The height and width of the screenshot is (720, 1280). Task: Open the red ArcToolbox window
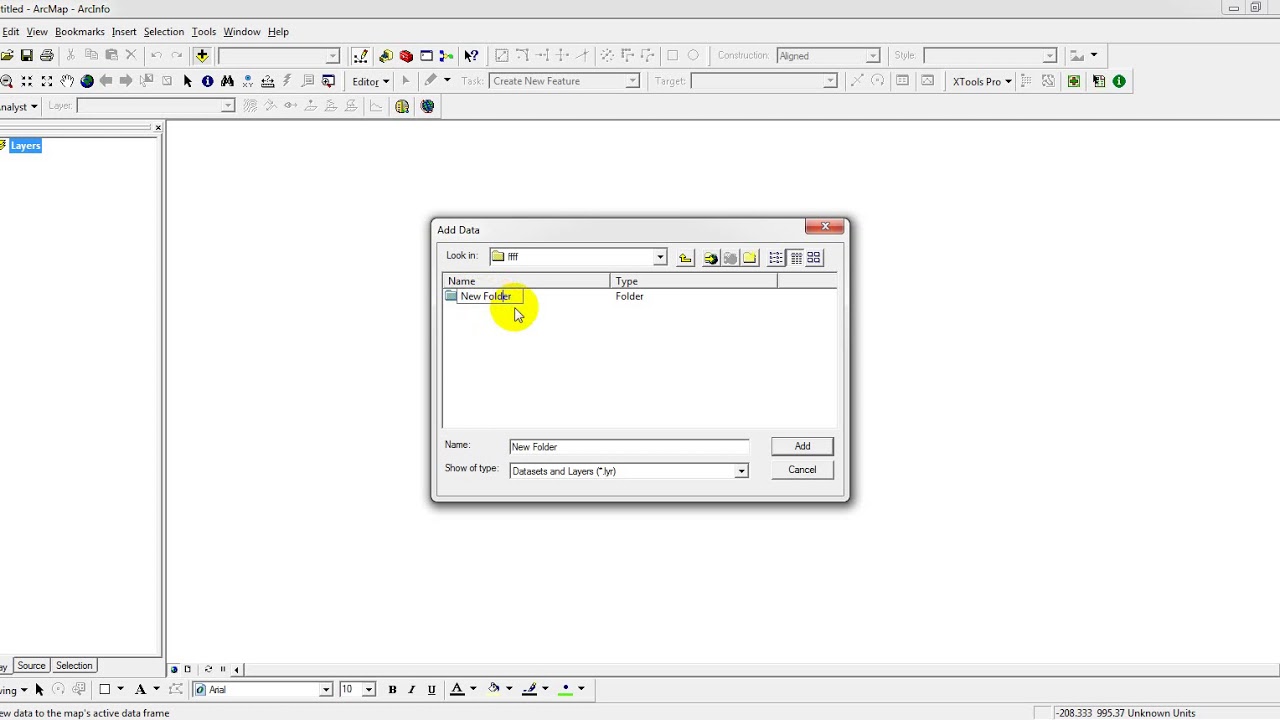point(406,56)
